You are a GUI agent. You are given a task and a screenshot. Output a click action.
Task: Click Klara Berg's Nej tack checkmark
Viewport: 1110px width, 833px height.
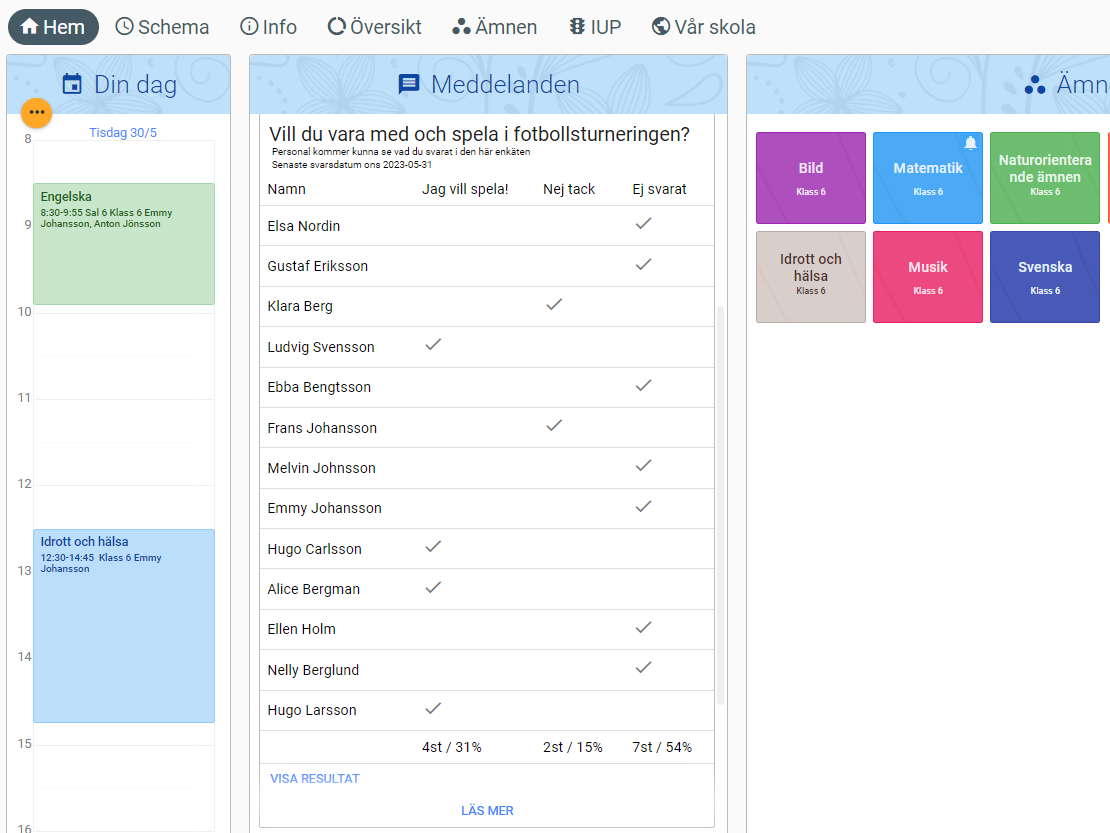(x=554, y=304)
